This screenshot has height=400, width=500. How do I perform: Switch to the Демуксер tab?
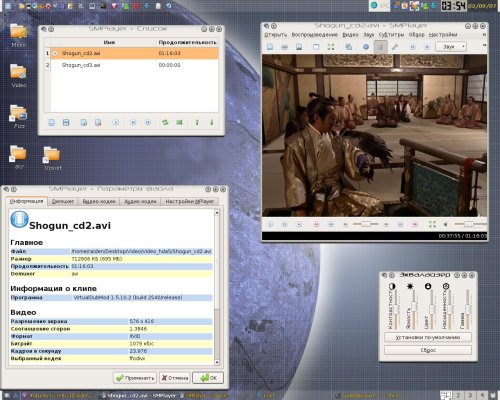coord(63,201)
